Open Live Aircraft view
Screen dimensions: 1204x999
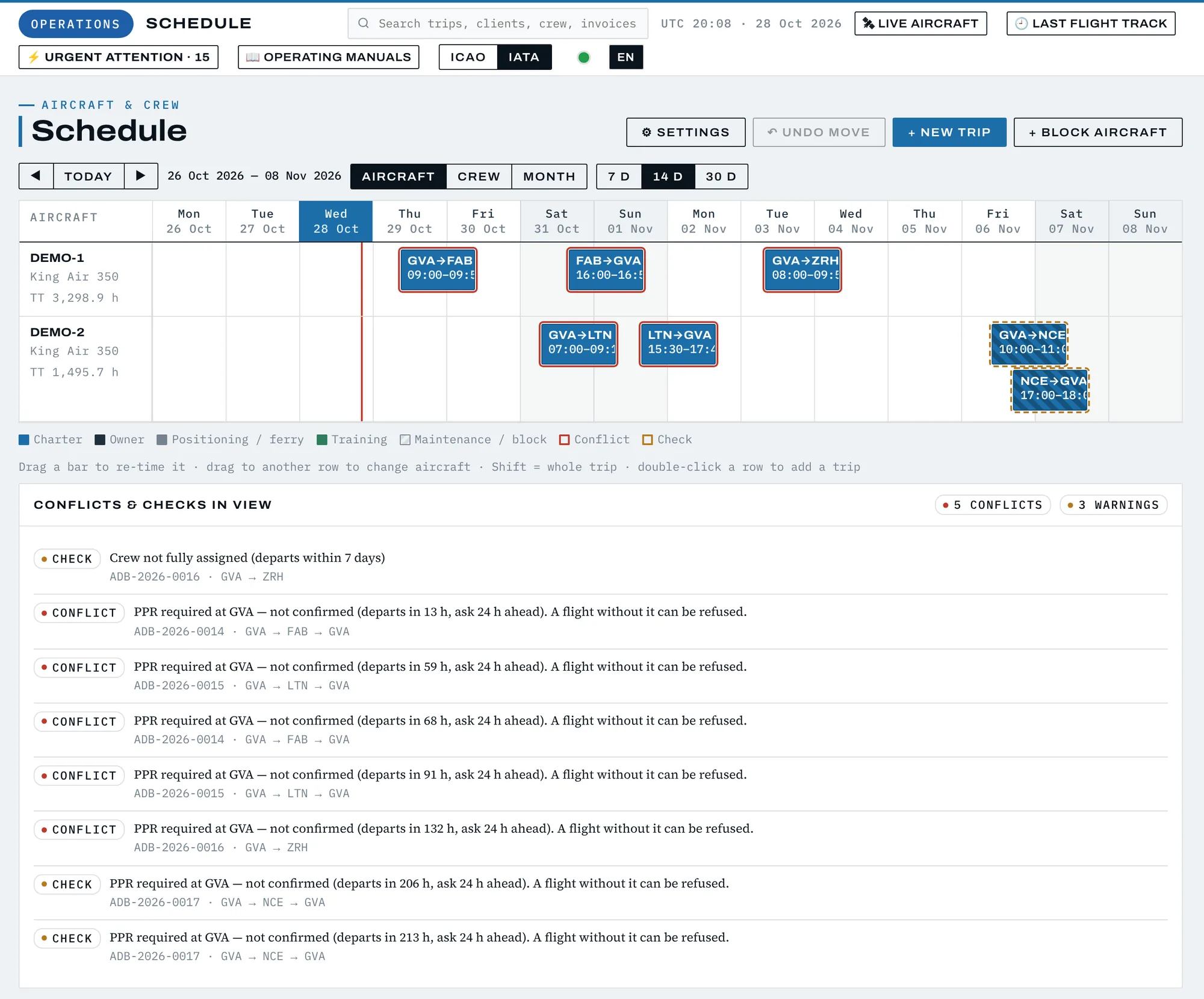click(920, 23)
